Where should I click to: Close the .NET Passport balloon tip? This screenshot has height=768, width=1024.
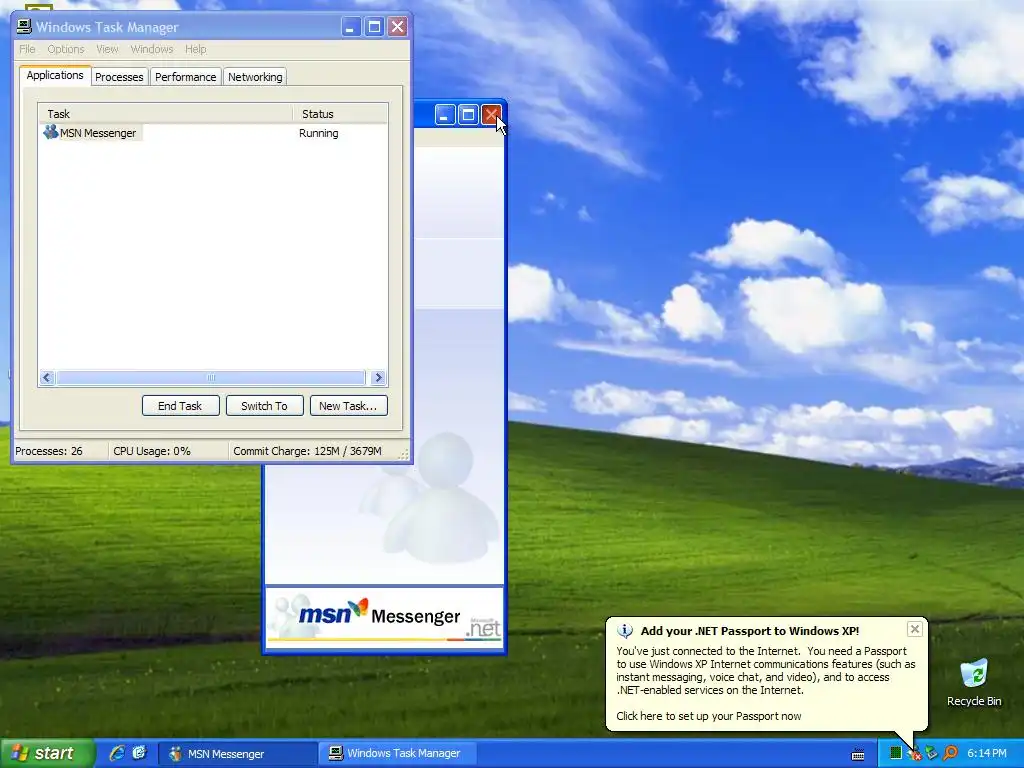914,629
